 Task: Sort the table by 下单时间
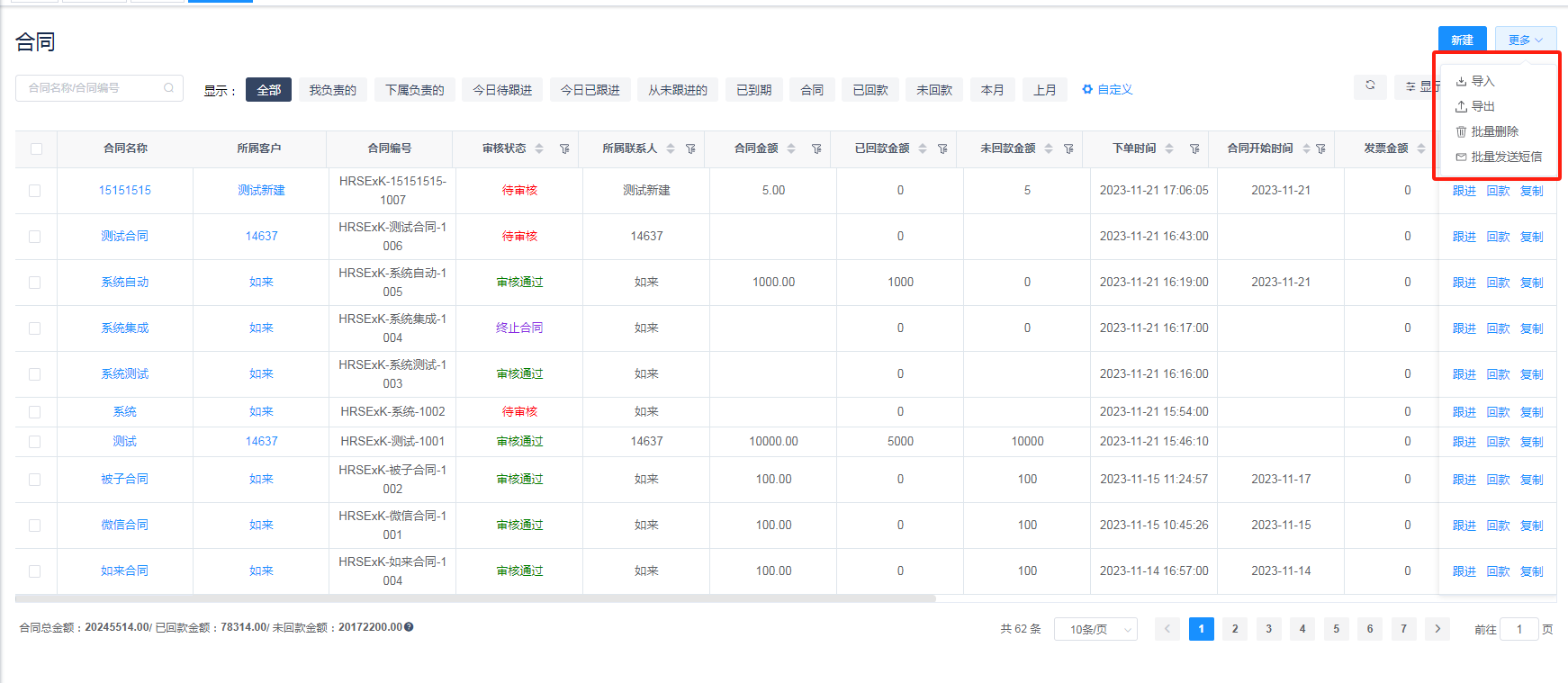(x=1168, y=148)
